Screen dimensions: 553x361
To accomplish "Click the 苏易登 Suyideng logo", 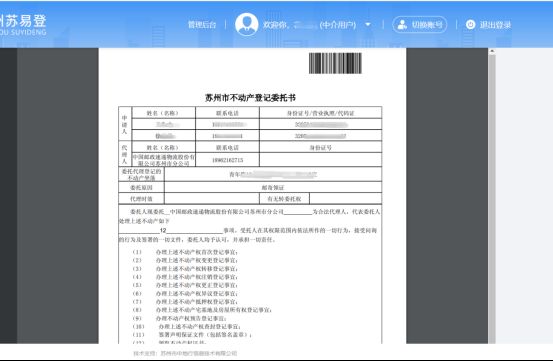I will (x=23, y=25).
